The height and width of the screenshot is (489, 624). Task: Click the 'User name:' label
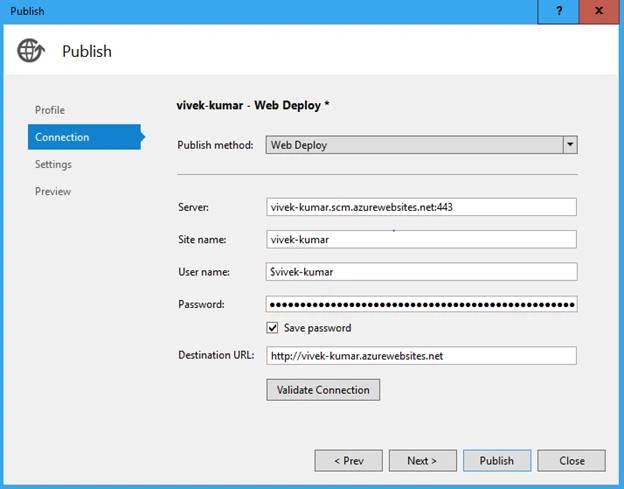pyautogui.click(x=204, y=272)
